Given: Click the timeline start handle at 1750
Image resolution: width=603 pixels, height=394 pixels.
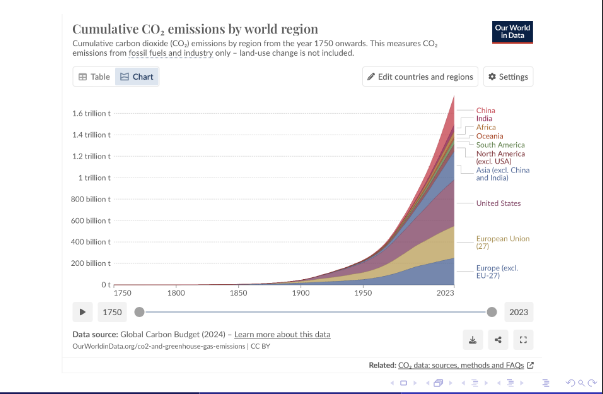Looking at the screenshot, I should pos(139,312).
